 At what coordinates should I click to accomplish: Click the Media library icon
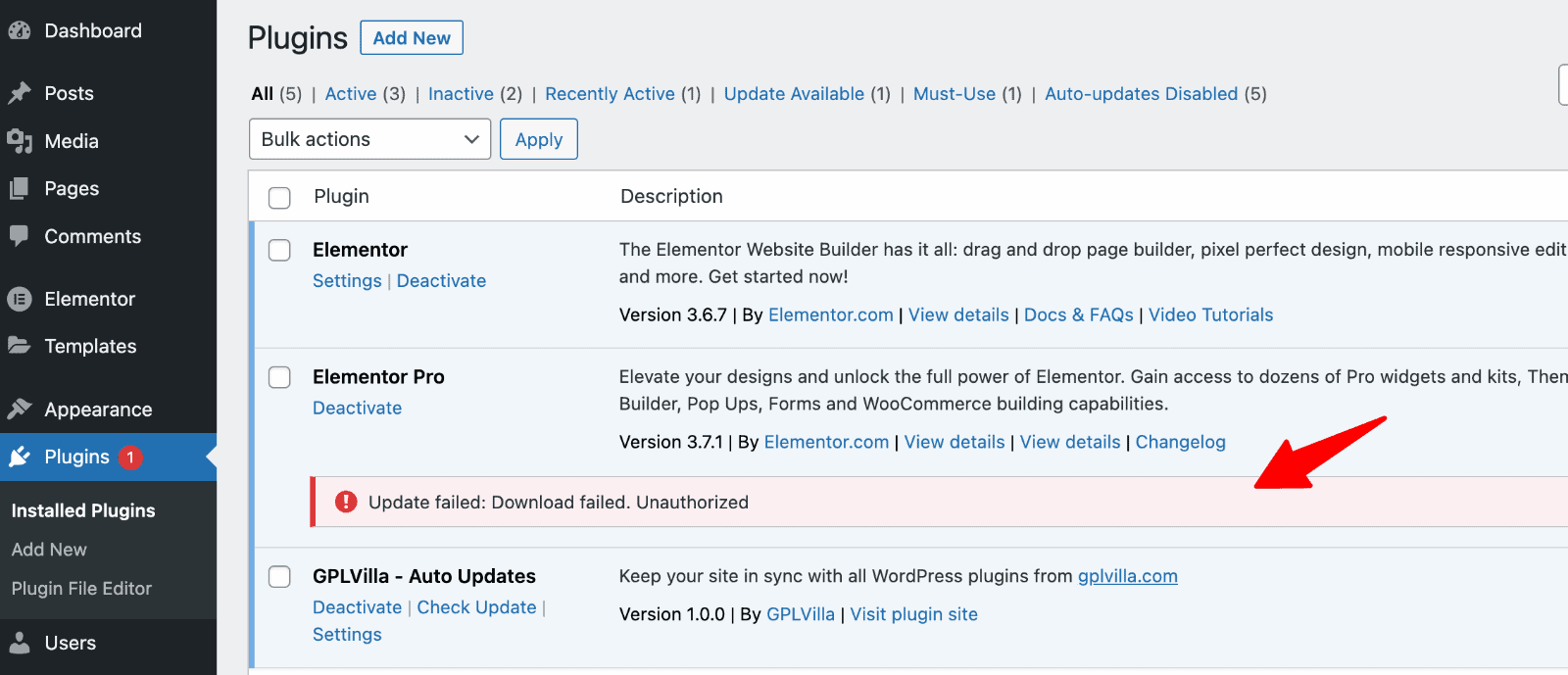20,141
